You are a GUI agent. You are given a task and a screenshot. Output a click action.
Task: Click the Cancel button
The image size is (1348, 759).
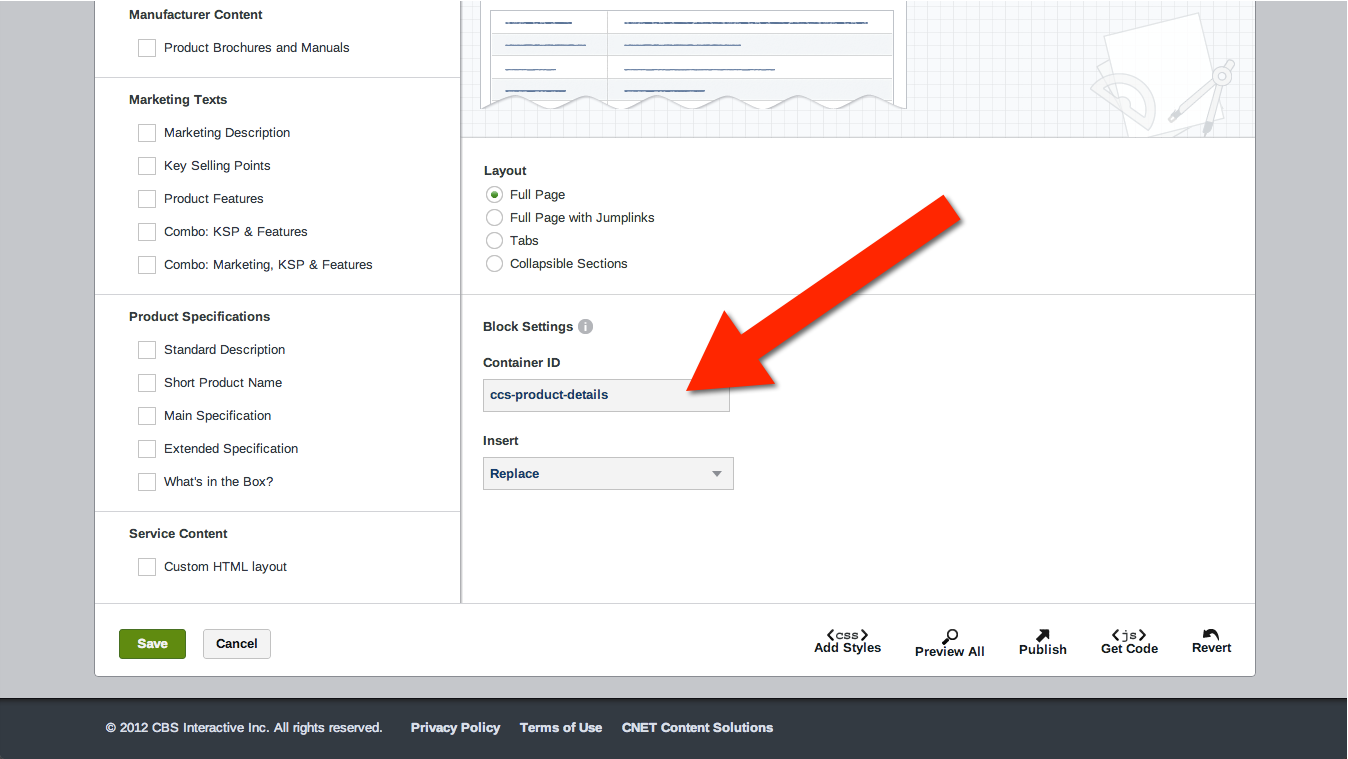click(237, 644)
